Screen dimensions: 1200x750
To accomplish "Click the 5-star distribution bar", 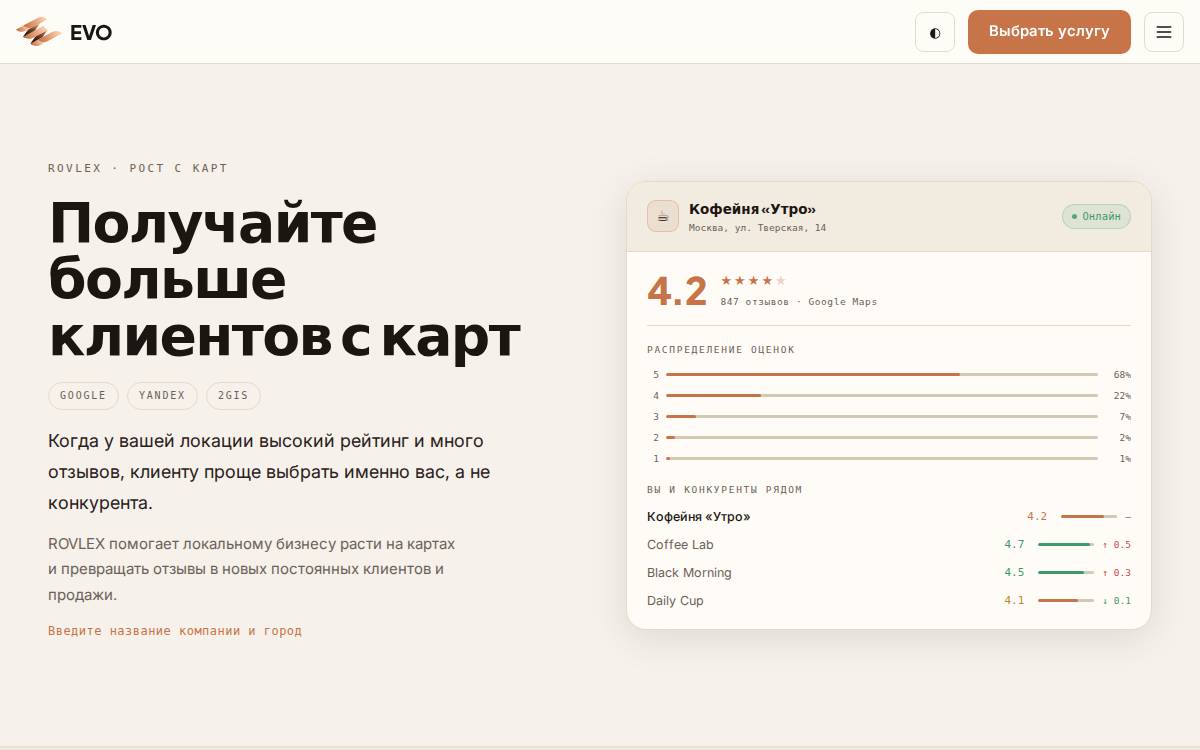I will tap(882, 375).
